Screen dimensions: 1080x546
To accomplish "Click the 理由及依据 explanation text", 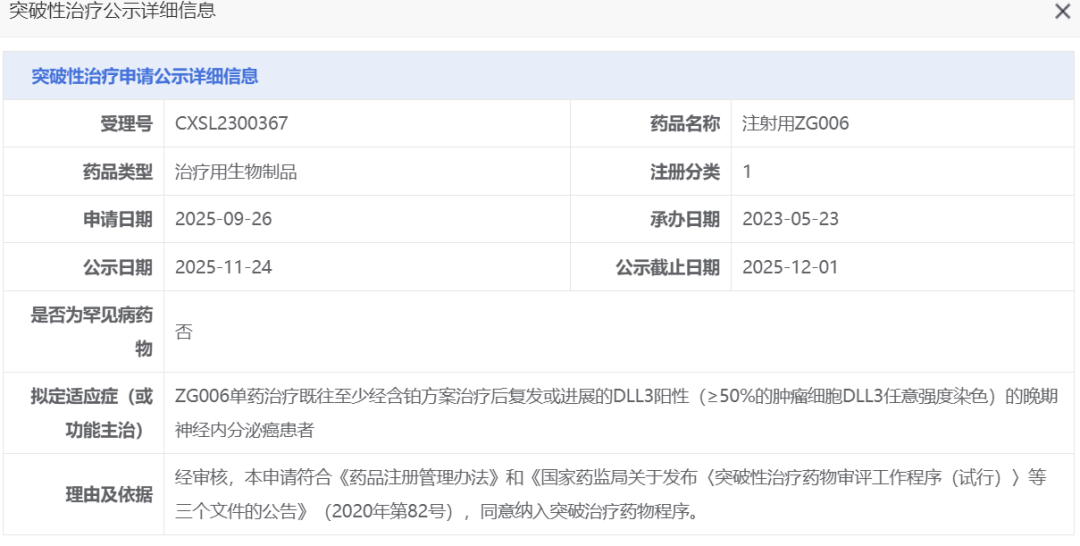I will (610, 494).
